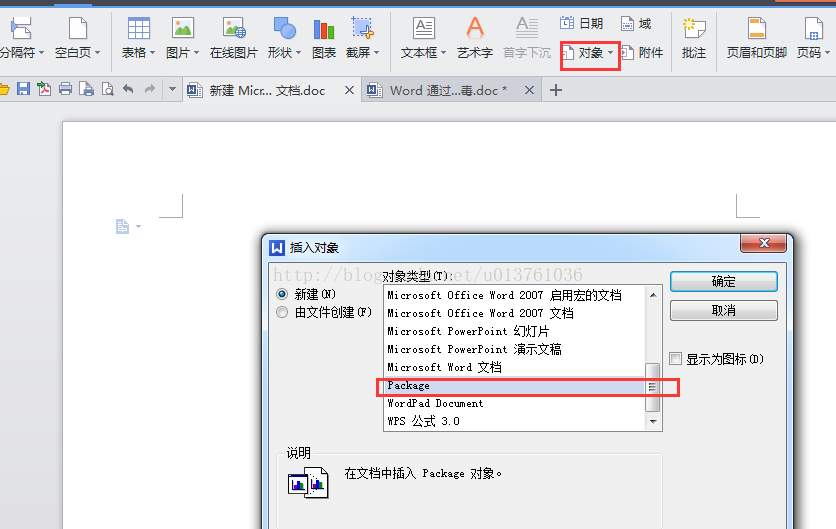Insert date into document
The height and width of the screenshot is (529, 836).
(581, 23)
